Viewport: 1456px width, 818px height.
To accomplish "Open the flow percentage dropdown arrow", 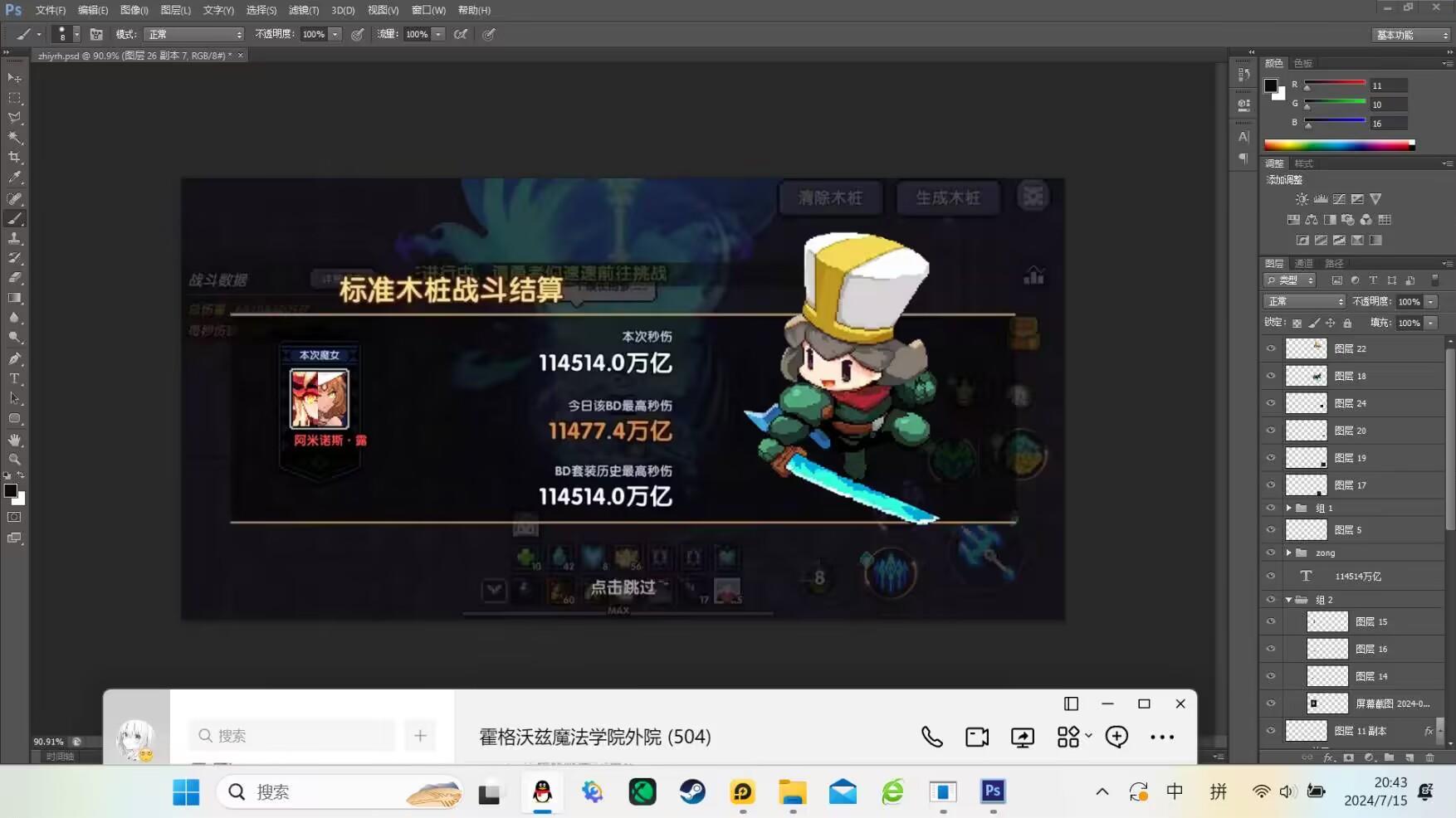I will (438, 34).
